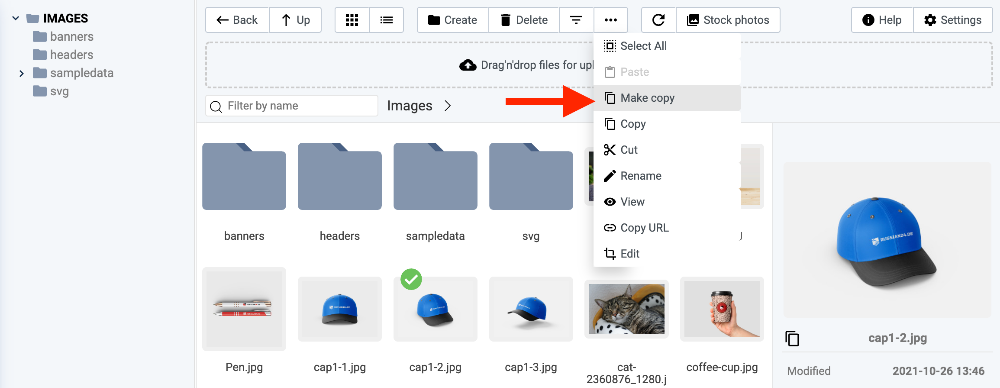1000x388 pixels.
Task: Click the Delete toolbar button
Action: point(524,20)
